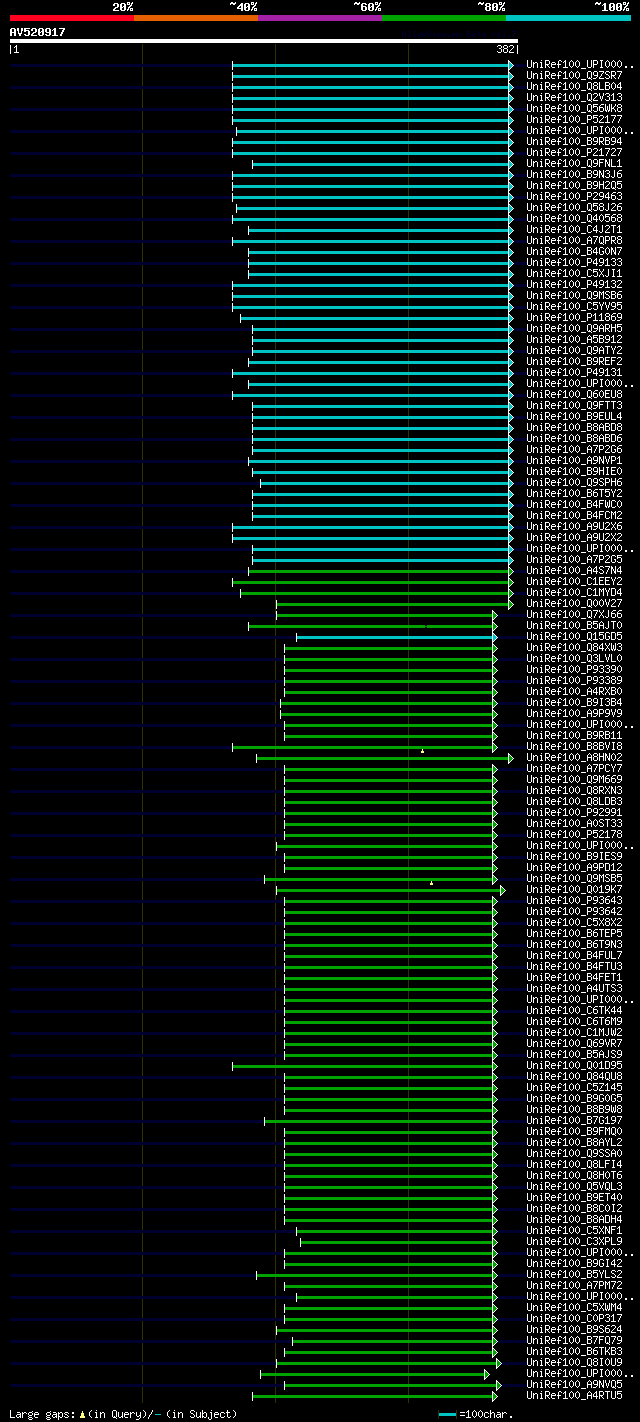Click the purple ~60% legend segment

(x=320, y=18)
